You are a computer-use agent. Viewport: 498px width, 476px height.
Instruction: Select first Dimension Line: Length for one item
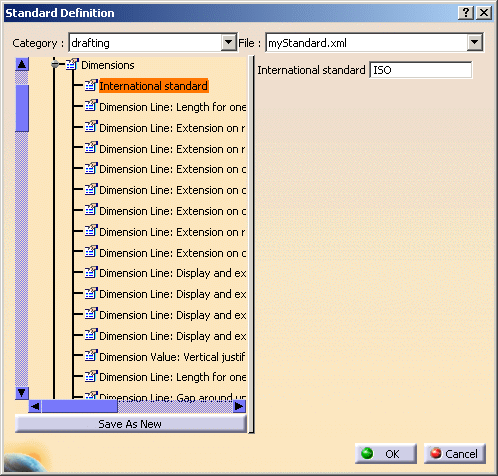(x=173, y=107)
